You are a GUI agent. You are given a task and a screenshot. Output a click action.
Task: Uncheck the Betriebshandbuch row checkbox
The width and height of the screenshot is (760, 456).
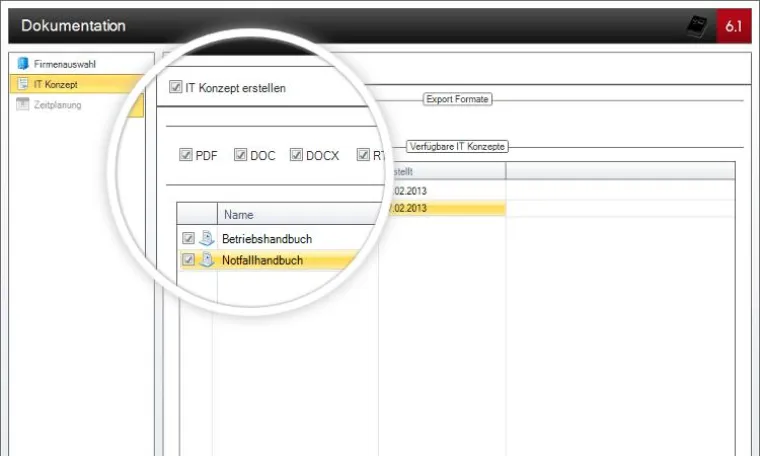pos(188,239)
